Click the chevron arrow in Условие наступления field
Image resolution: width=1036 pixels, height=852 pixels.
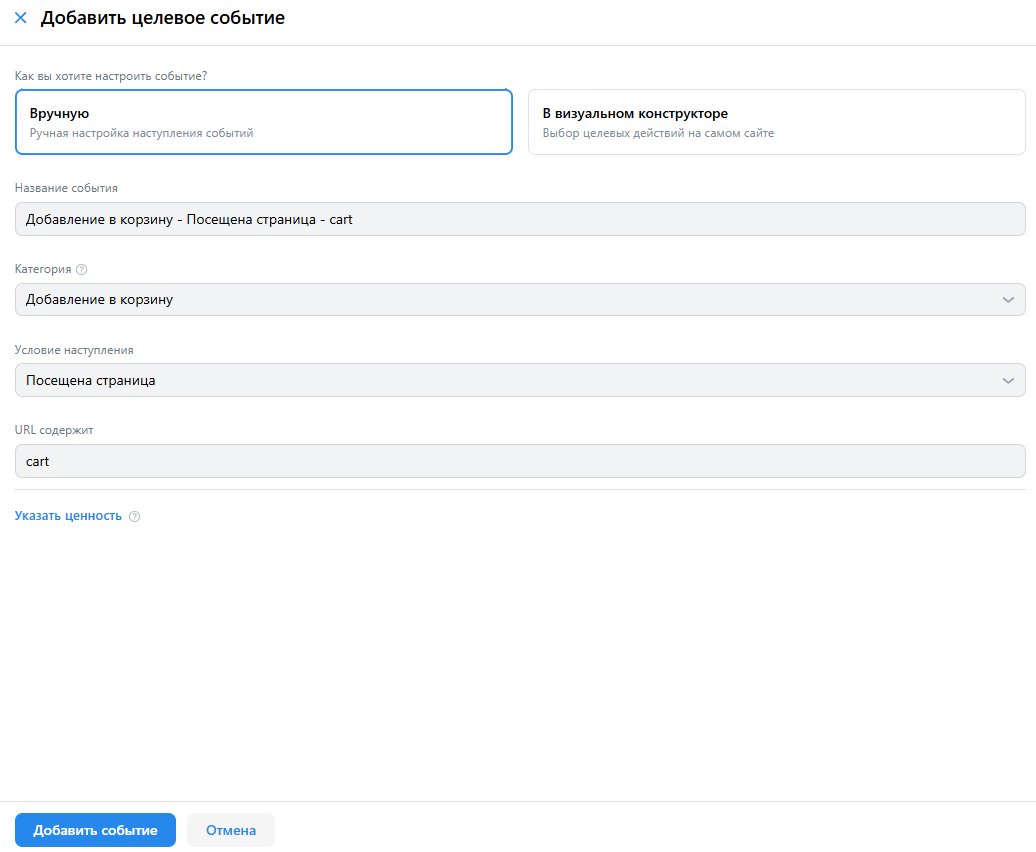(1007, 381)
